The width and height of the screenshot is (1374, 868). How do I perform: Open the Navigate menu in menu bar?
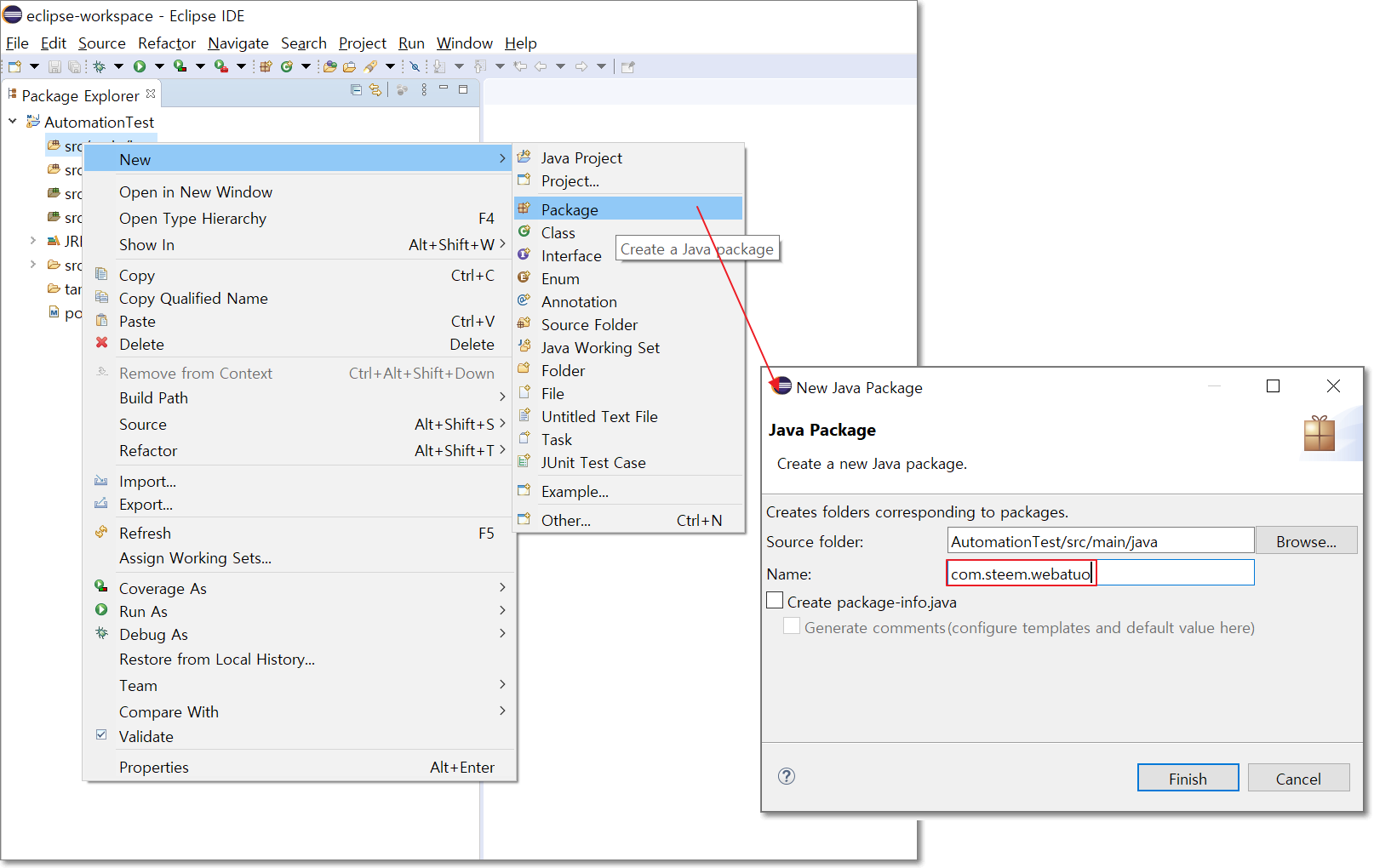pyautogui.click(x=238, y=43)
